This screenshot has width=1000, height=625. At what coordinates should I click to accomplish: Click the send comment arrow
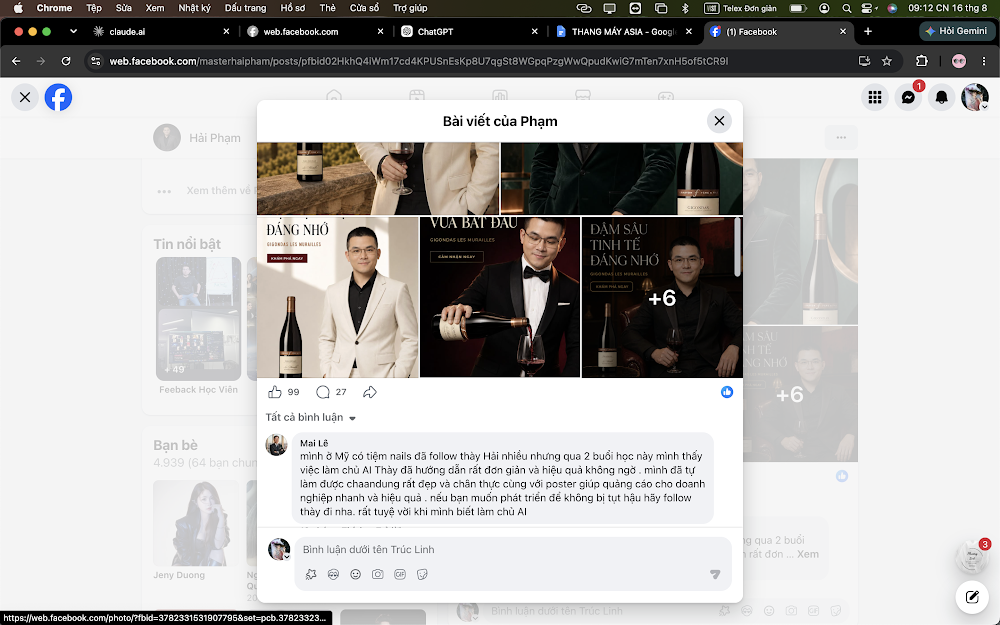(715, 574)
